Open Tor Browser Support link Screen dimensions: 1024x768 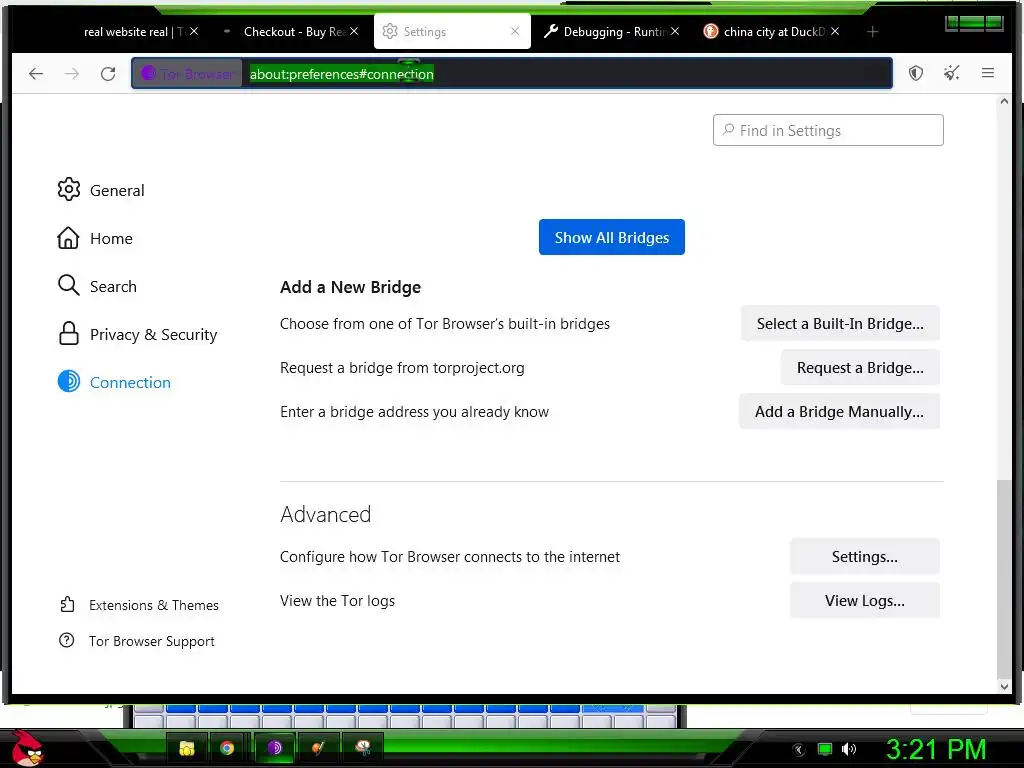137,641
